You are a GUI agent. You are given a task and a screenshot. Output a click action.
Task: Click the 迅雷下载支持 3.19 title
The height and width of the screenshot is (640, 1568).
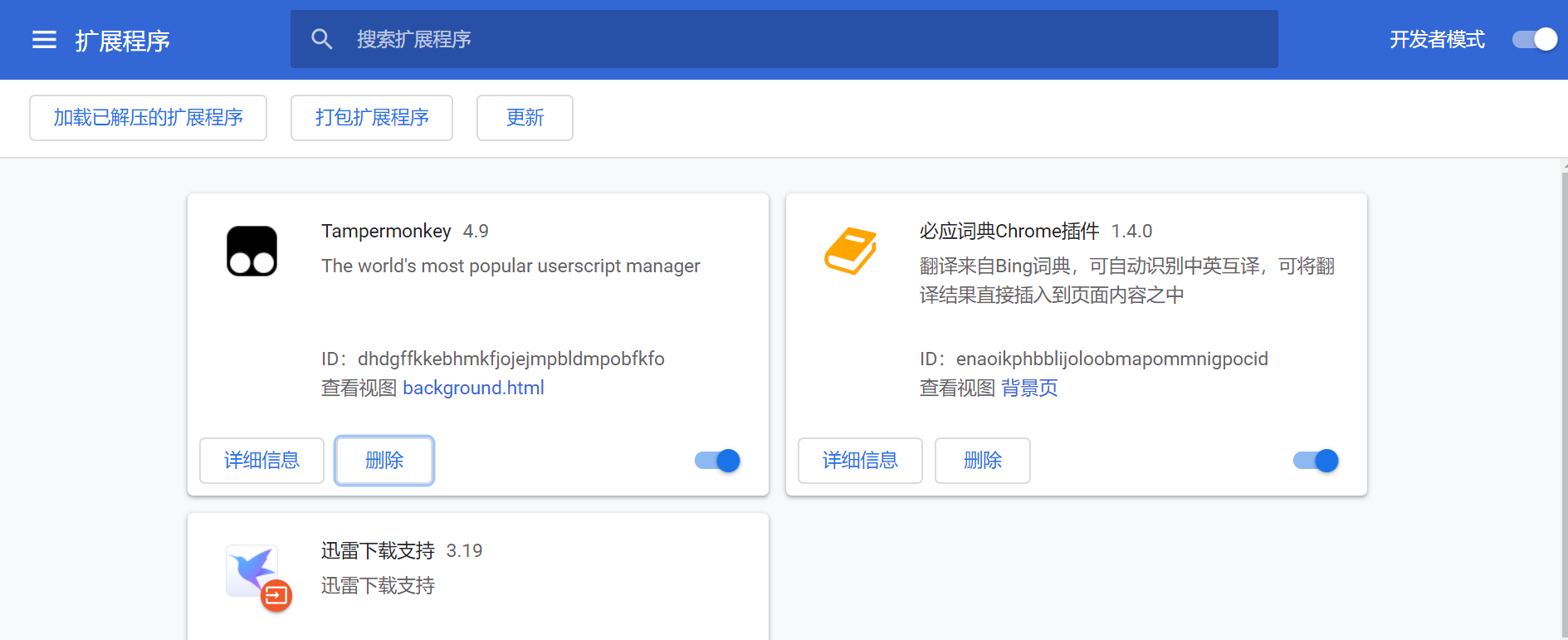click(x=402, y=550)
